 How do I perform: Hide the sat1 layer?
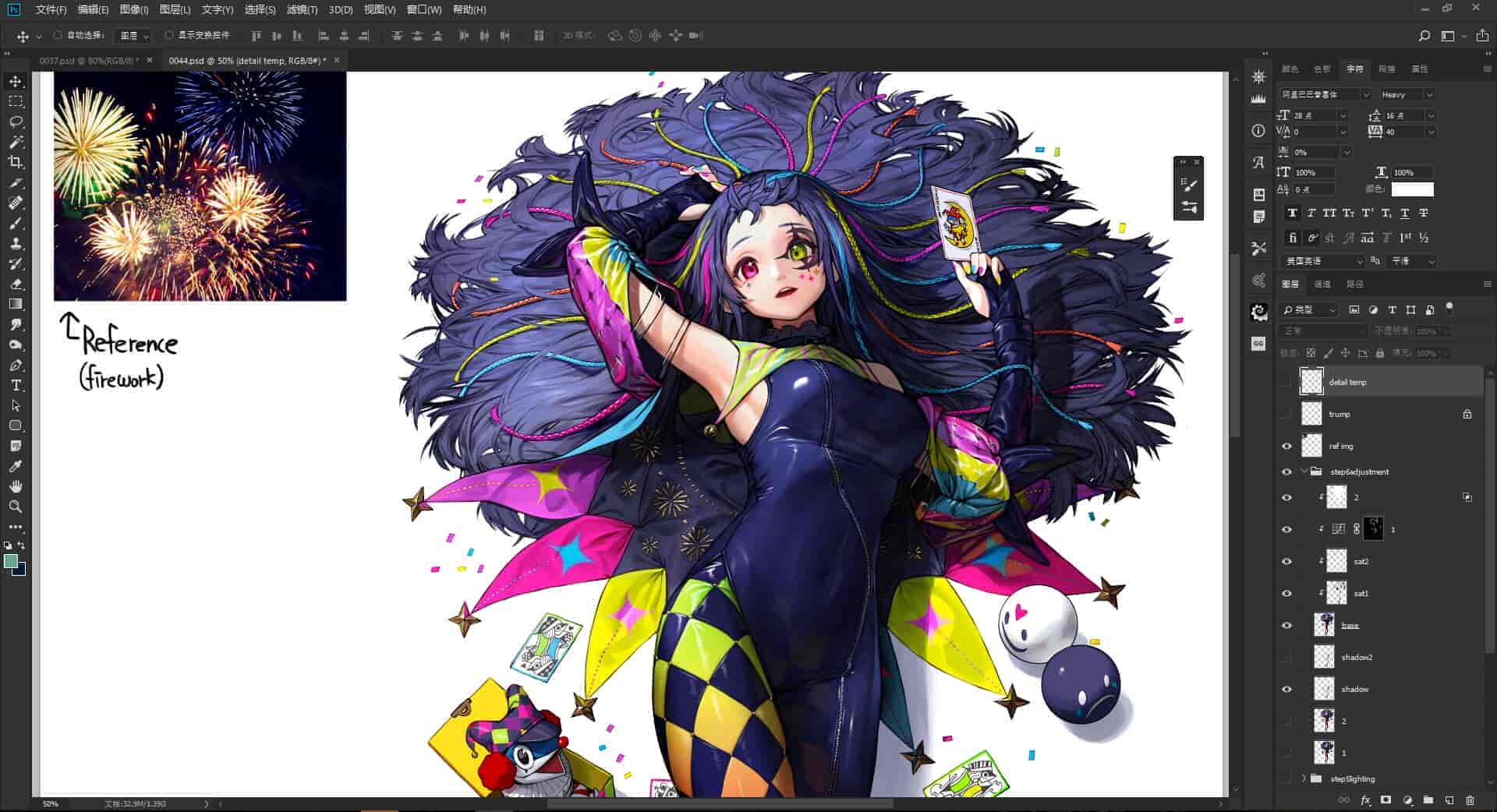coord(1286,593)
